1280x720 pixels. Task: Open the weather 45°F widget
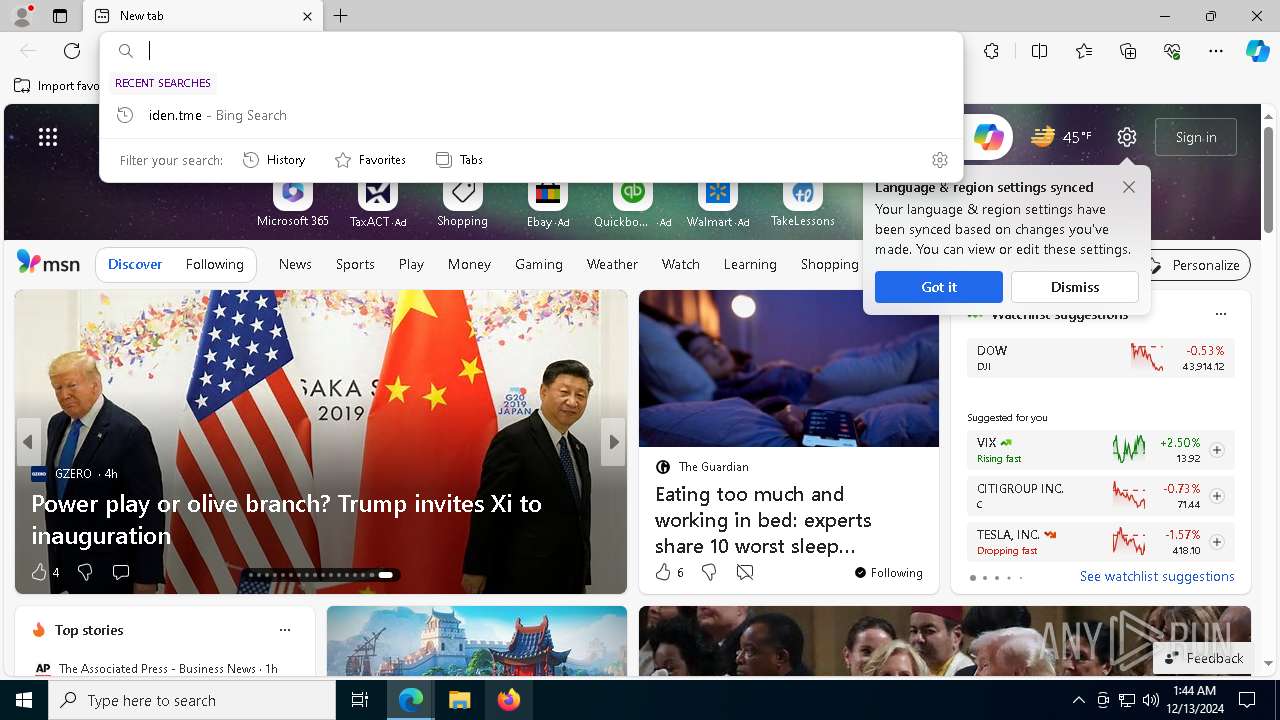1062,137
